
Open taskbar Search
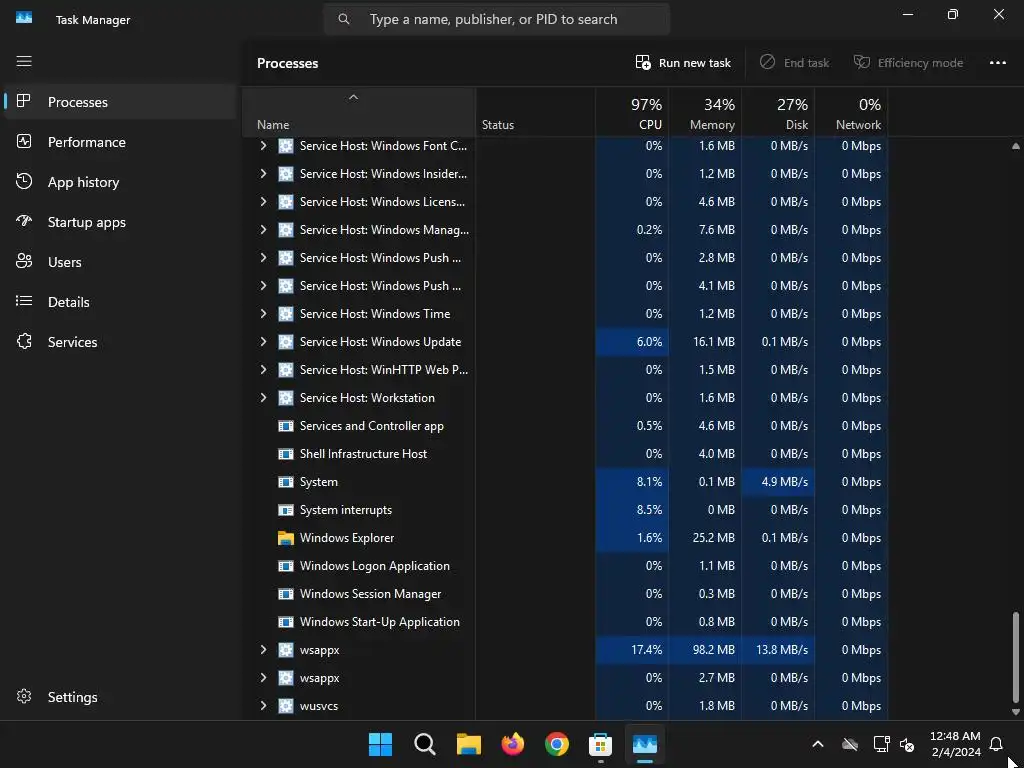[x=424, y=744]
